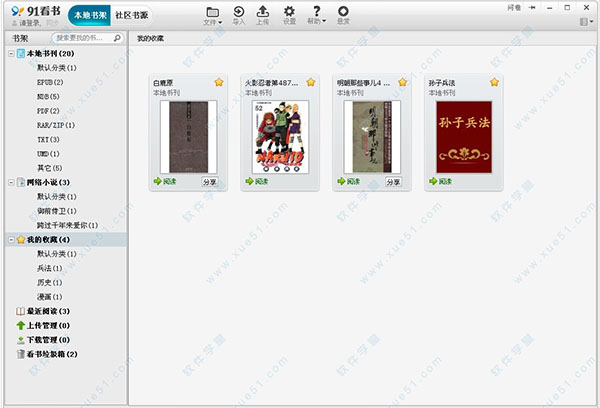Click the green 上传管理 arrow icon
The image size is (600, 408).
(x=20, y=326)
